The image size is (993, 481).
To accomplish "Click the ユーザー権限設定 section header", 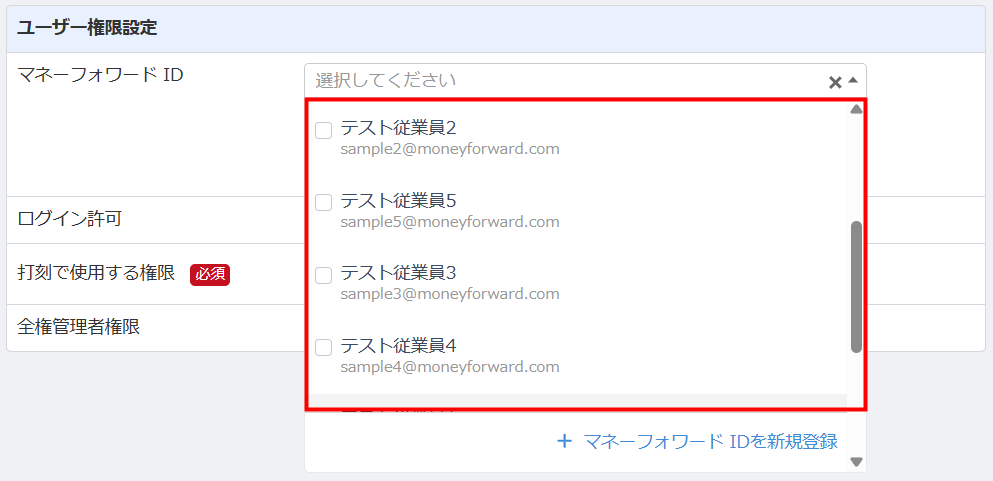I will click(87, 28).
